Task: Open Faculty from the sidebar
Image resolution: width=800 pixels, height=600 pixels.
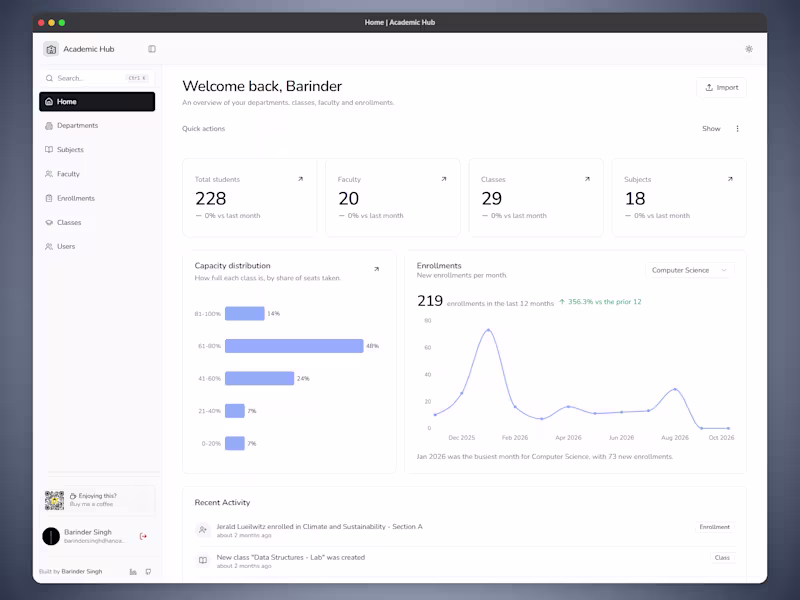Action: 97,174
